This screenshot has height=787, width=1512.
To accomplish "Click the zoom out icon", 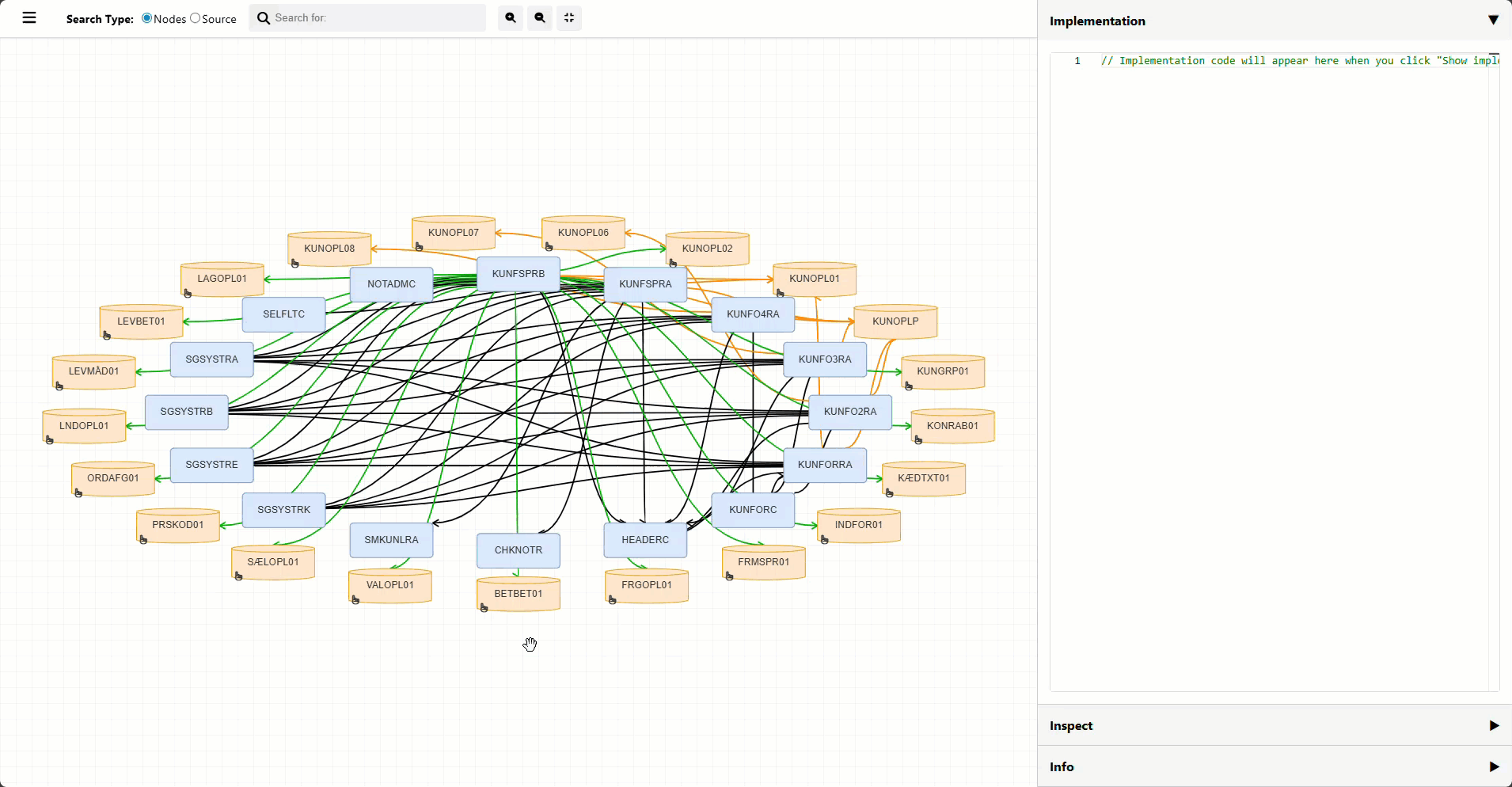I will point(540,17).
